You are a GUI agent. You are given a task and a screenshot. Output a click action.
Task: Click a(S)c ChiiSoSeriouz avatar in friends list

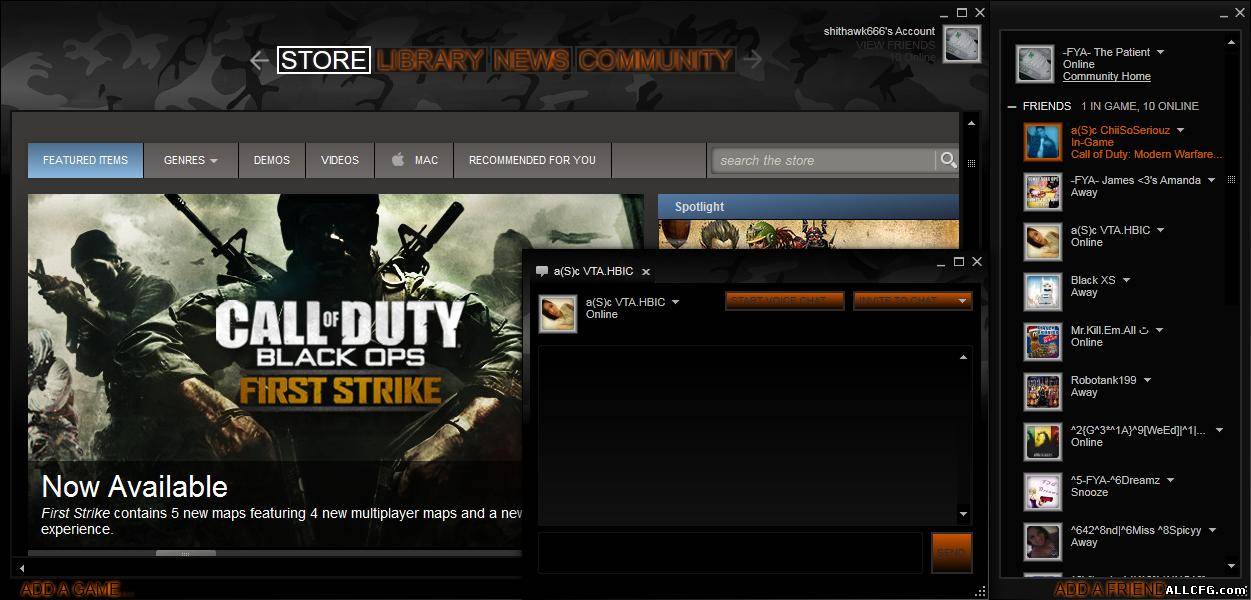(1043, 142)
